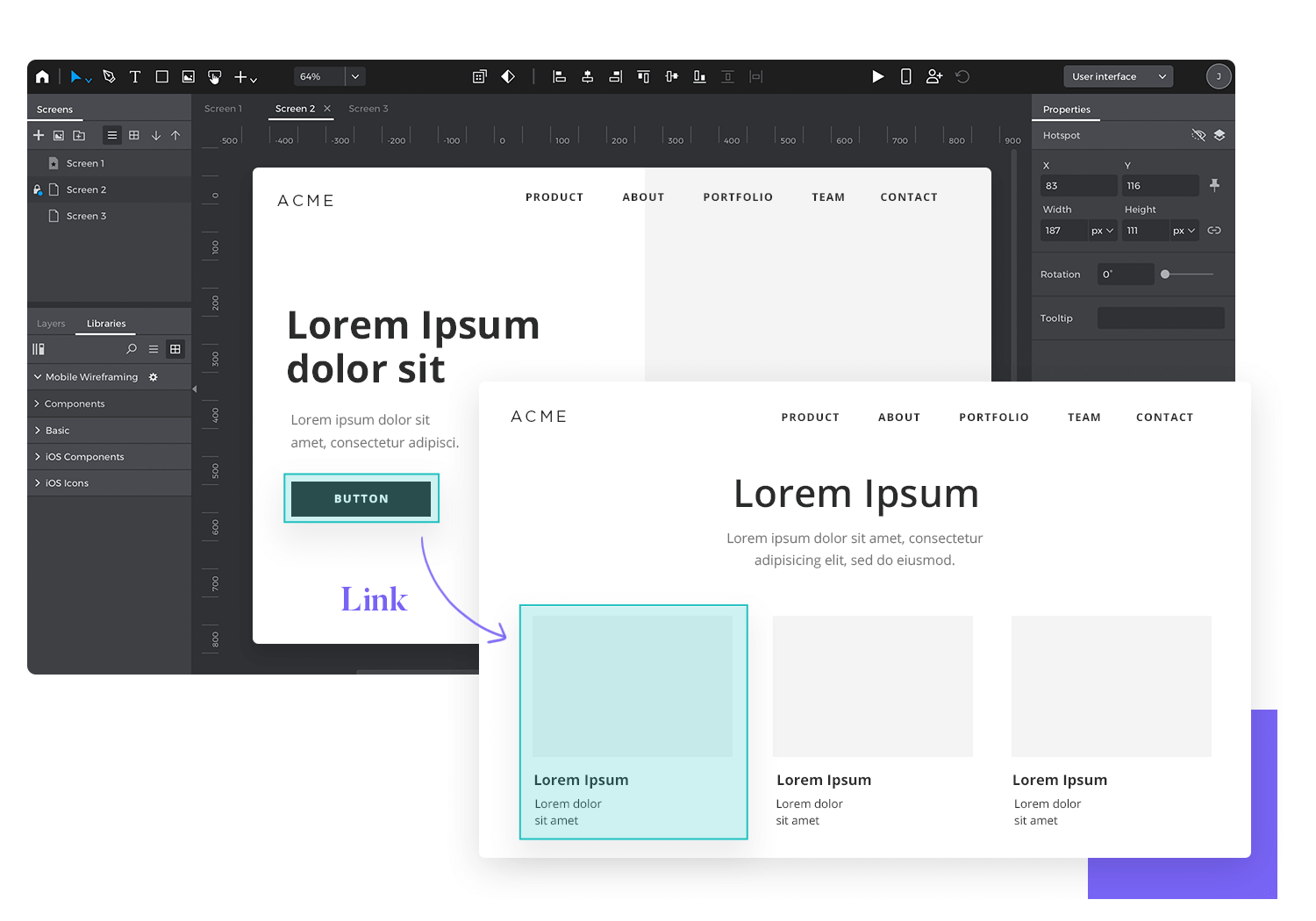Click the add collaborator share icon
This screenshot has width=1316, height=921.
pos(934,77)
